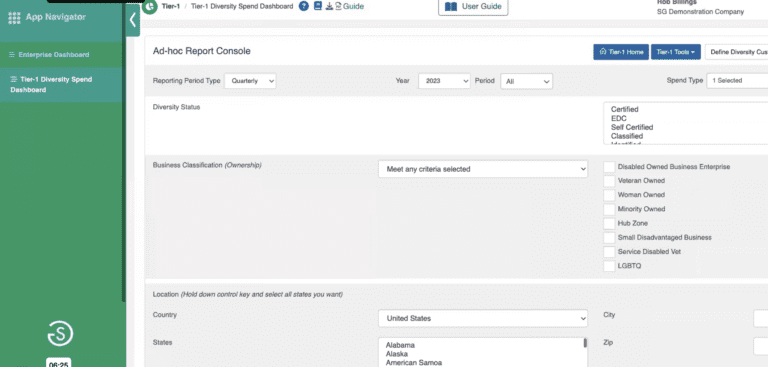Open the Year 2023 dropdown
Image resolution: width=768 pixels, height=367 pixels.
click(x=444, y=81)
